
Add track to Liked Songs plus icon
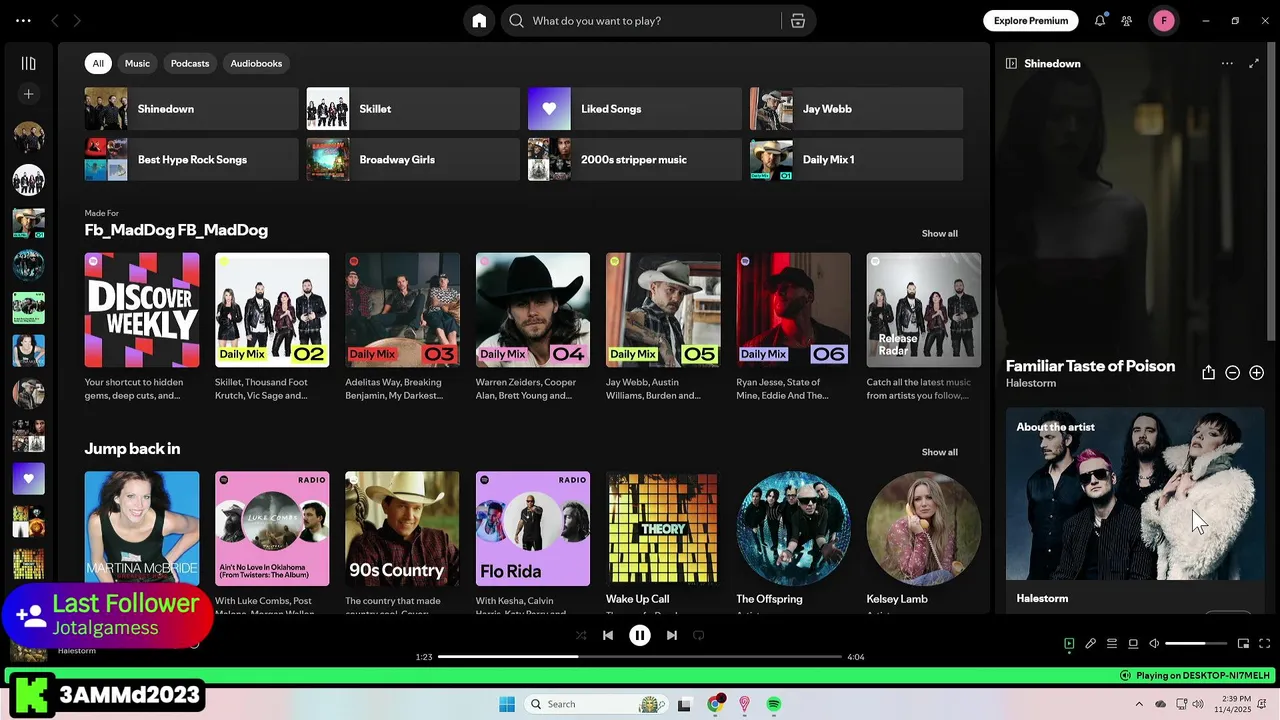point(1257,372)
